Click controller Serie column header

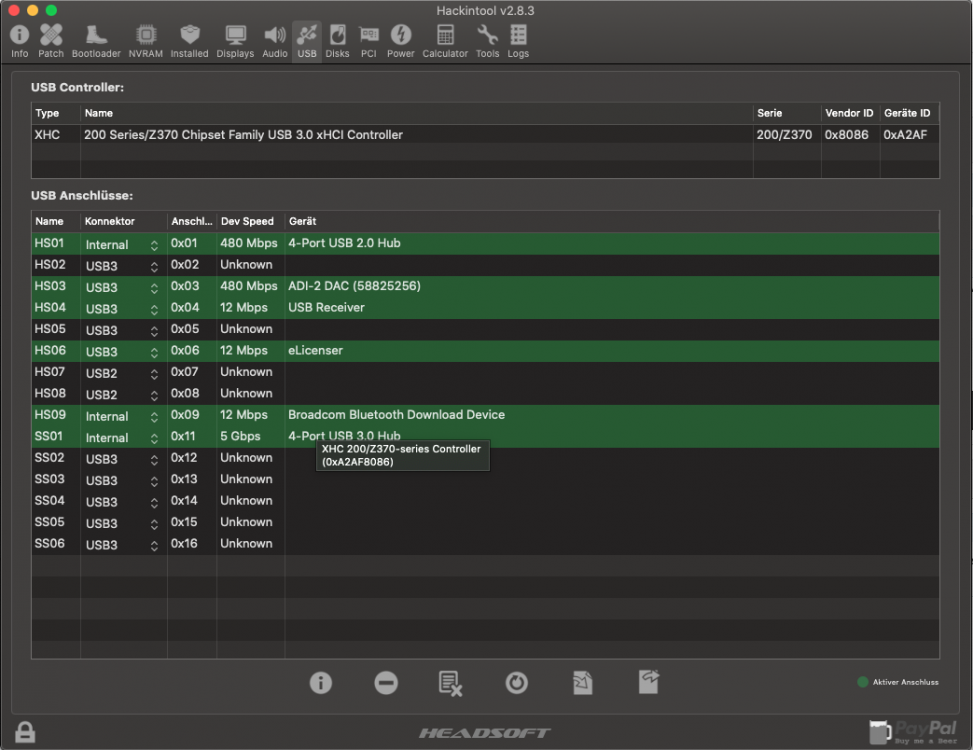787,113
